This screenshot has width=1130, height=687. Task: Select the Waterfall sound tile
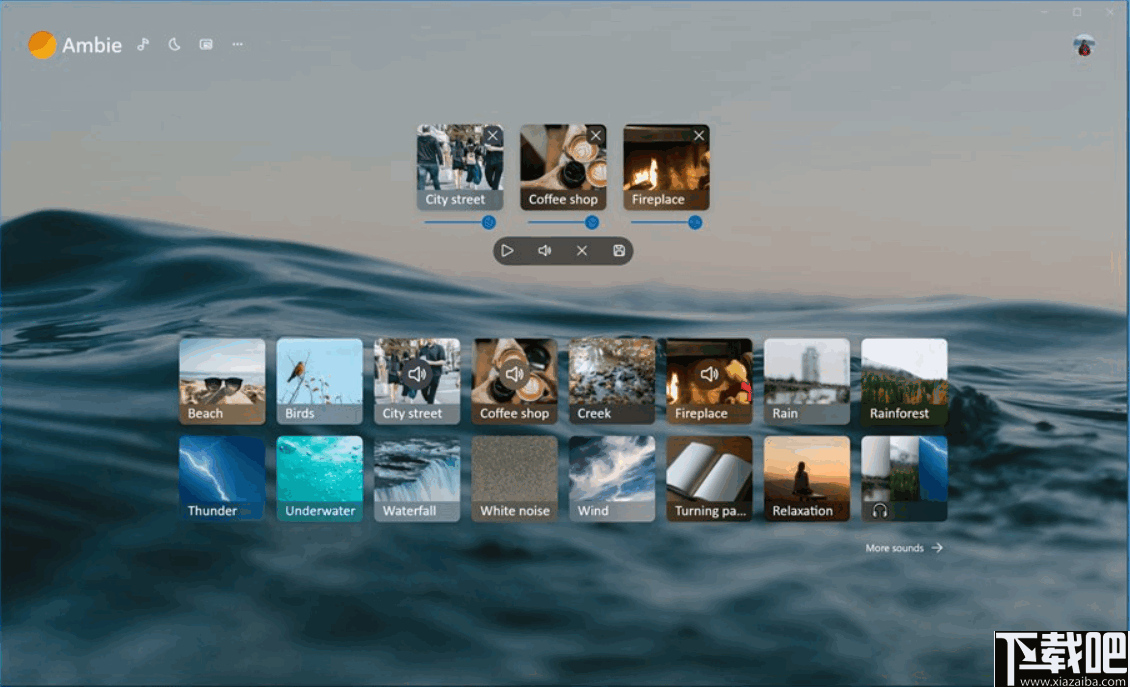[x=417, y=479]
